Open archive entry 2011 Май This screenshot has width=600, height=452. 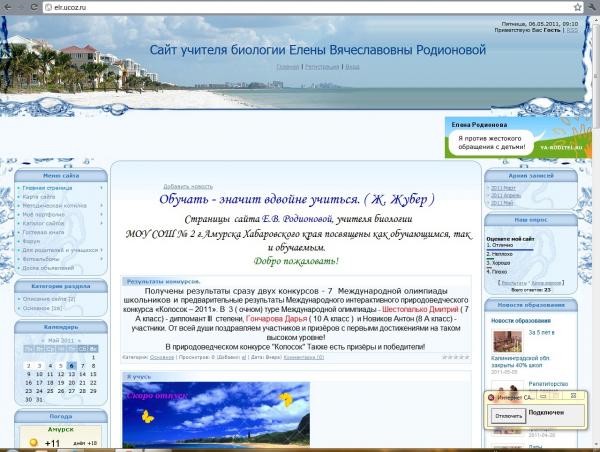coord(502,203)
